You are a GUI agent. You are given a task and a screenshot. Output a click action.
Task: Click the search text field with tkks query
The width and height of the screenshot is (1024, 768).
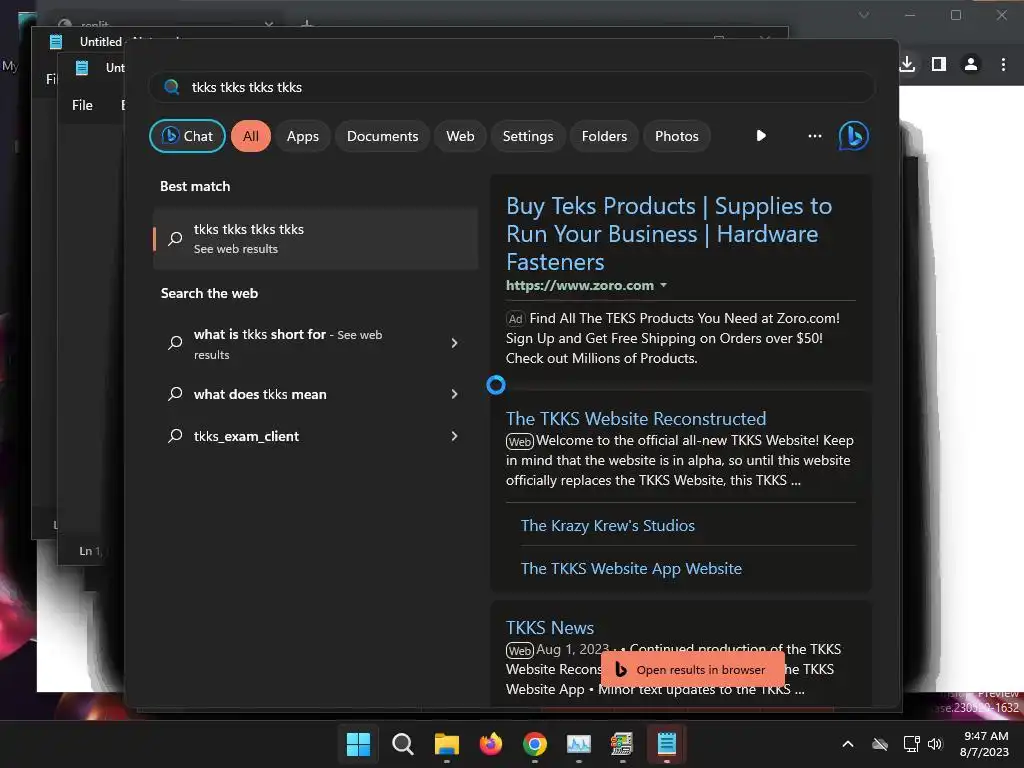(x=512, y=87)
